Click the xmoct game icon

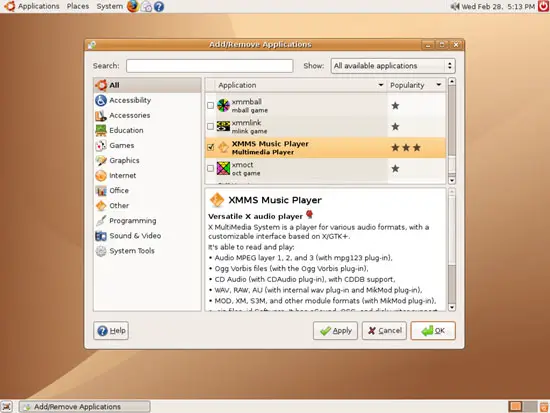223,168
